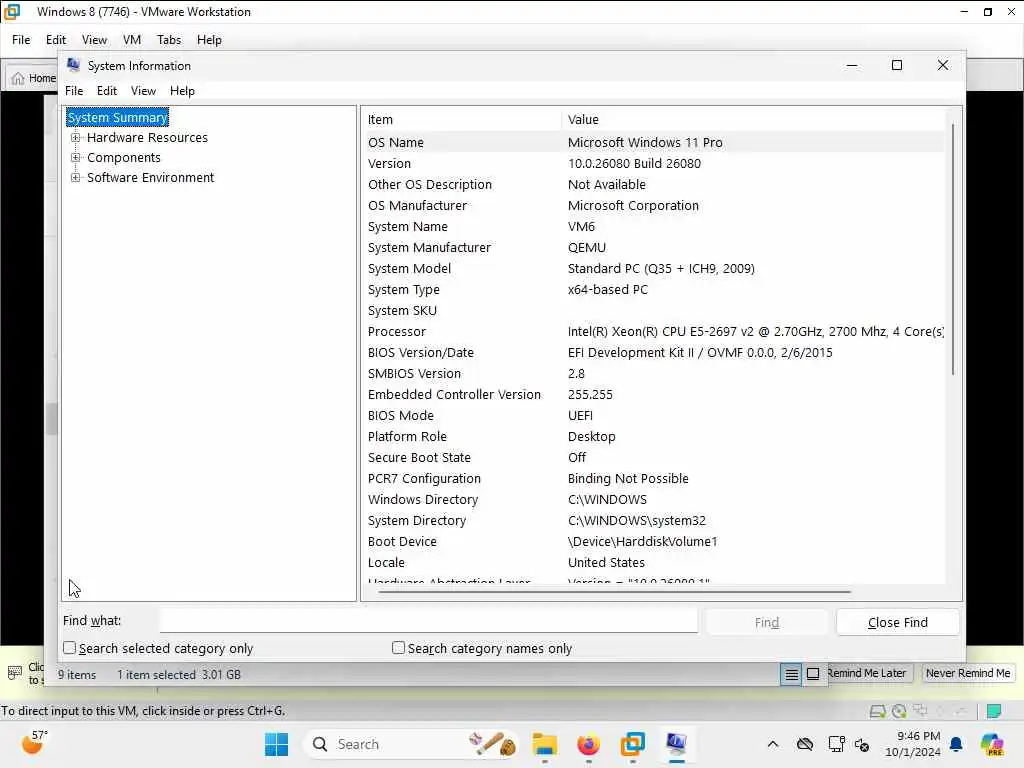Enable Search category names only checkbox

point(398,648)
